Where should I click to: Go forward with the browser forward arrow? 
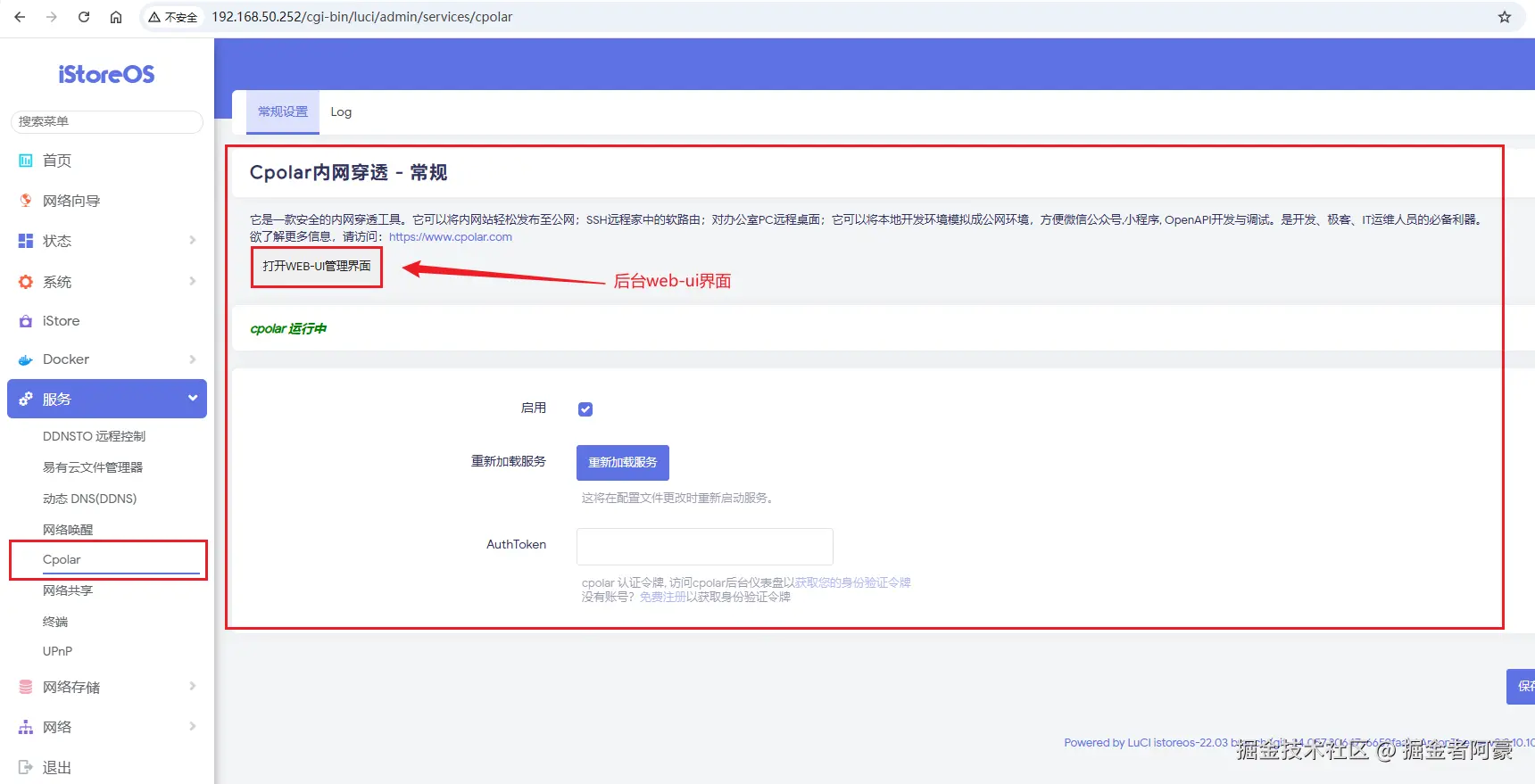[52, 17]
